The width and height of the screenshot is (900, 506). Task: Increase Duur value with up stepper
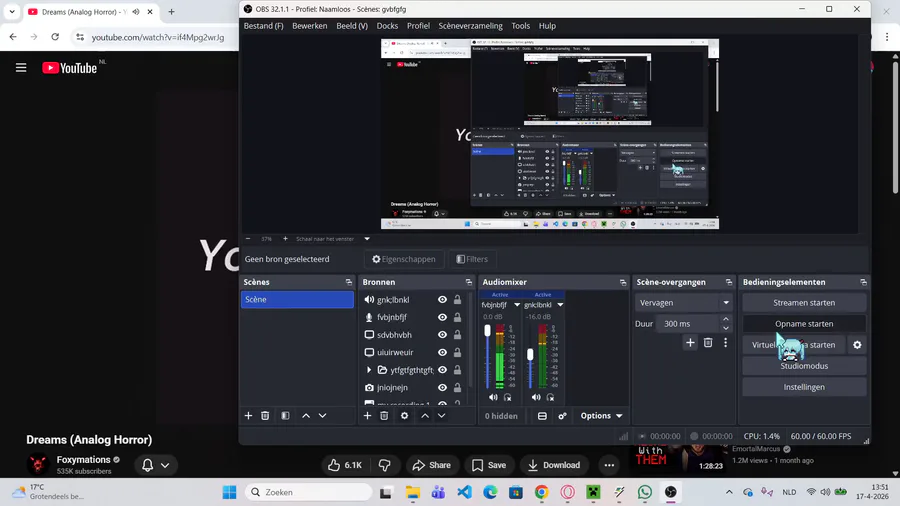click(x=726, y=320)
